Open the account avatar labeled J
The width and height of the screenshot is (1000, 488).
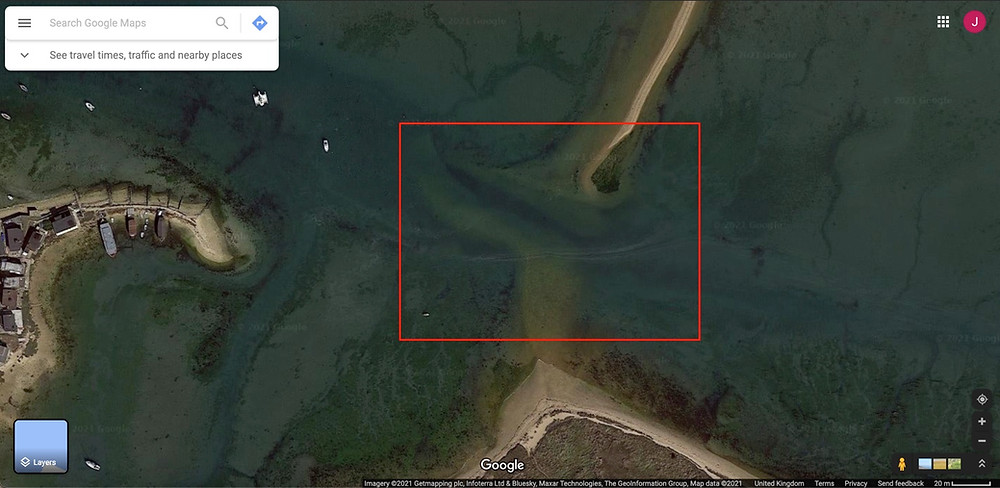974,22
